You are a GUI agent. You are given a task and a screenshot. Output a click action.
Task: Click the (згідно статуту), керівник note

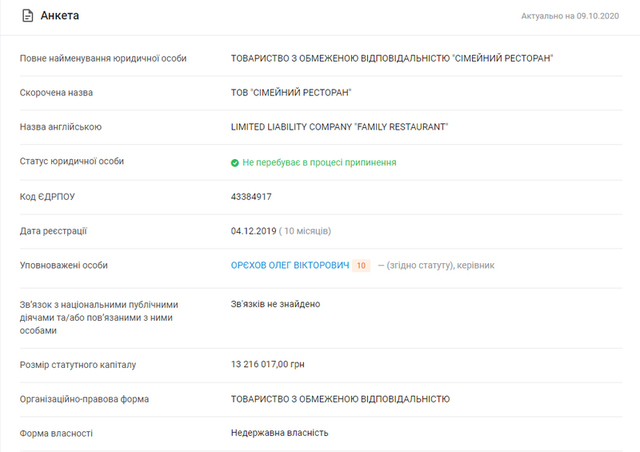435,265
